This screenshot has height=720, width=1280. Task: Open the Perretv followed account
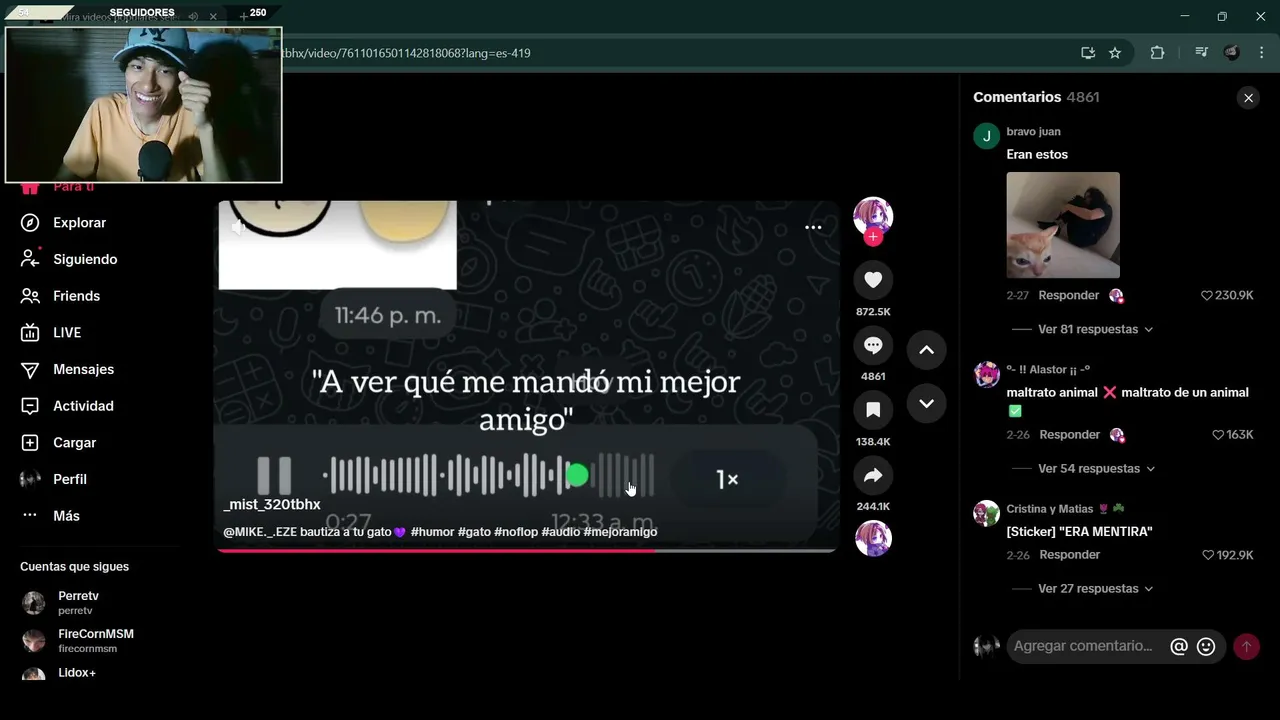pos(78,602)
